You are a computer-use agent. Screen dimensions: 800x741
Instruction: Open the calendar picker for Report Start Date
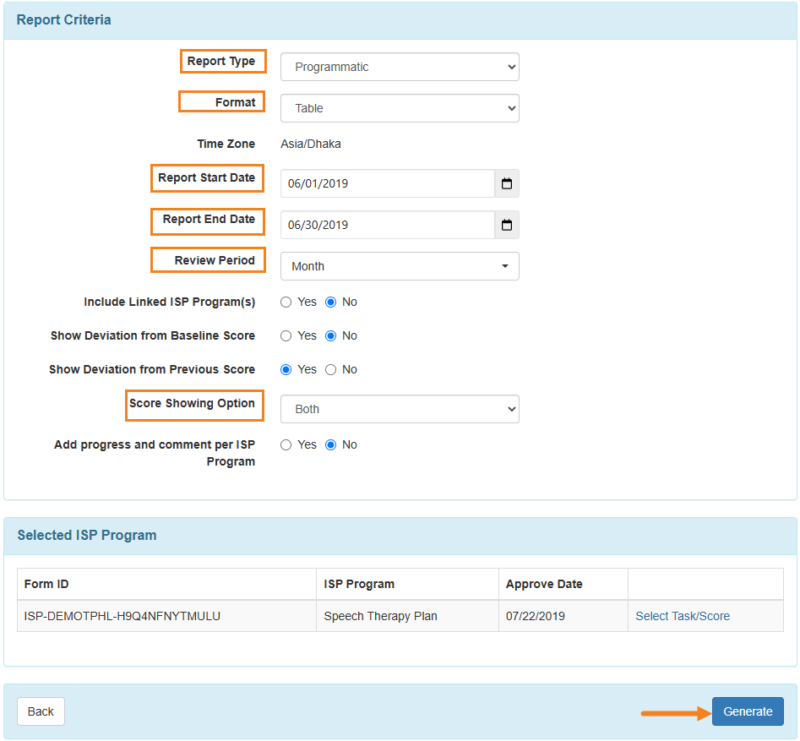click(506, 183)
